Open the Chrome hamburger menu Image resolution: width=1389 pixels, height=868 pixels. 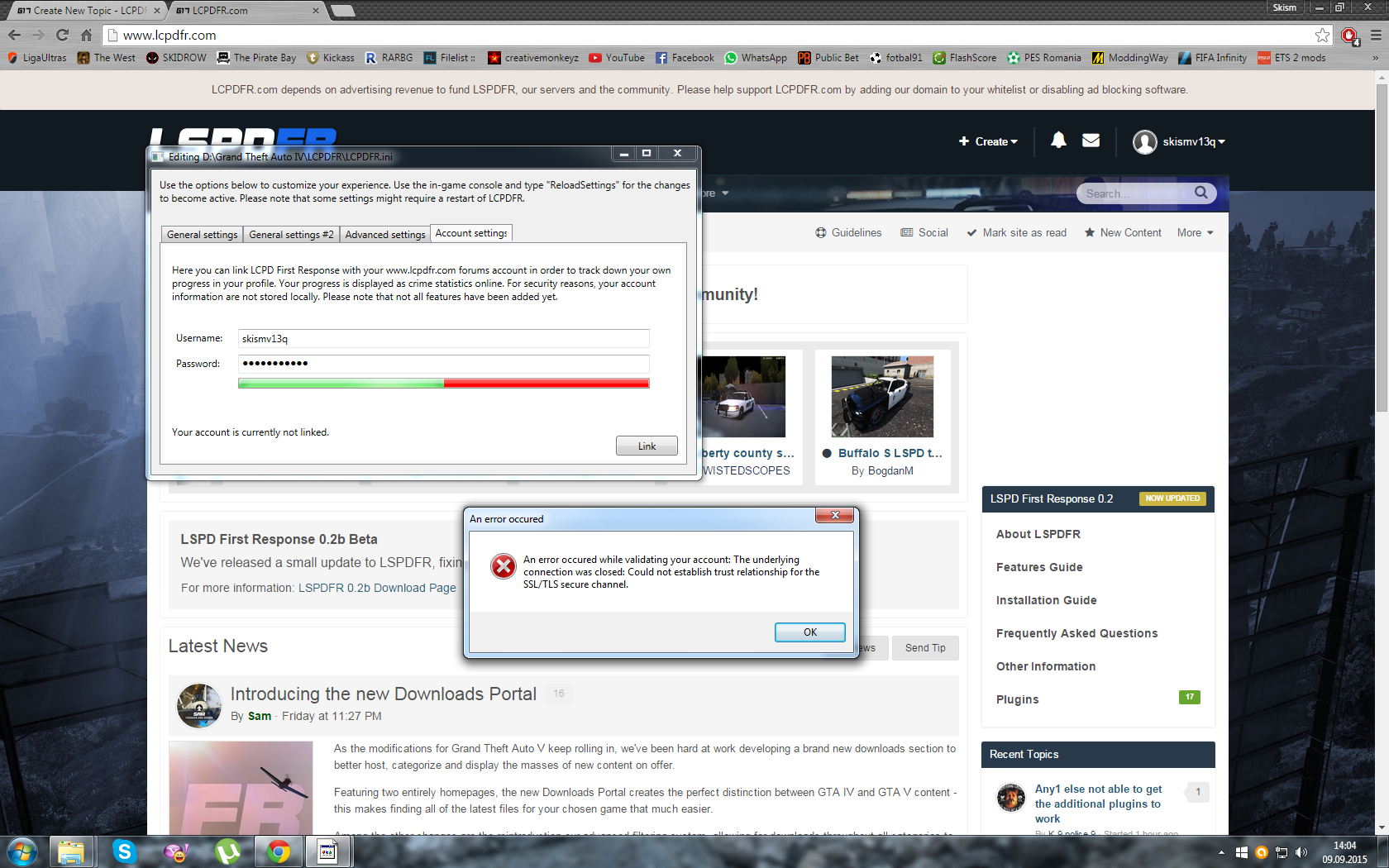[x=1376, y=35]
